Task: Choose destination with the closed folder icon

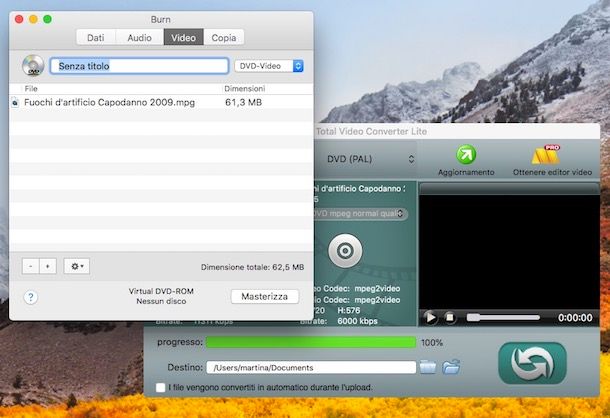Action: pyautogui.click(x=428, y=367)
